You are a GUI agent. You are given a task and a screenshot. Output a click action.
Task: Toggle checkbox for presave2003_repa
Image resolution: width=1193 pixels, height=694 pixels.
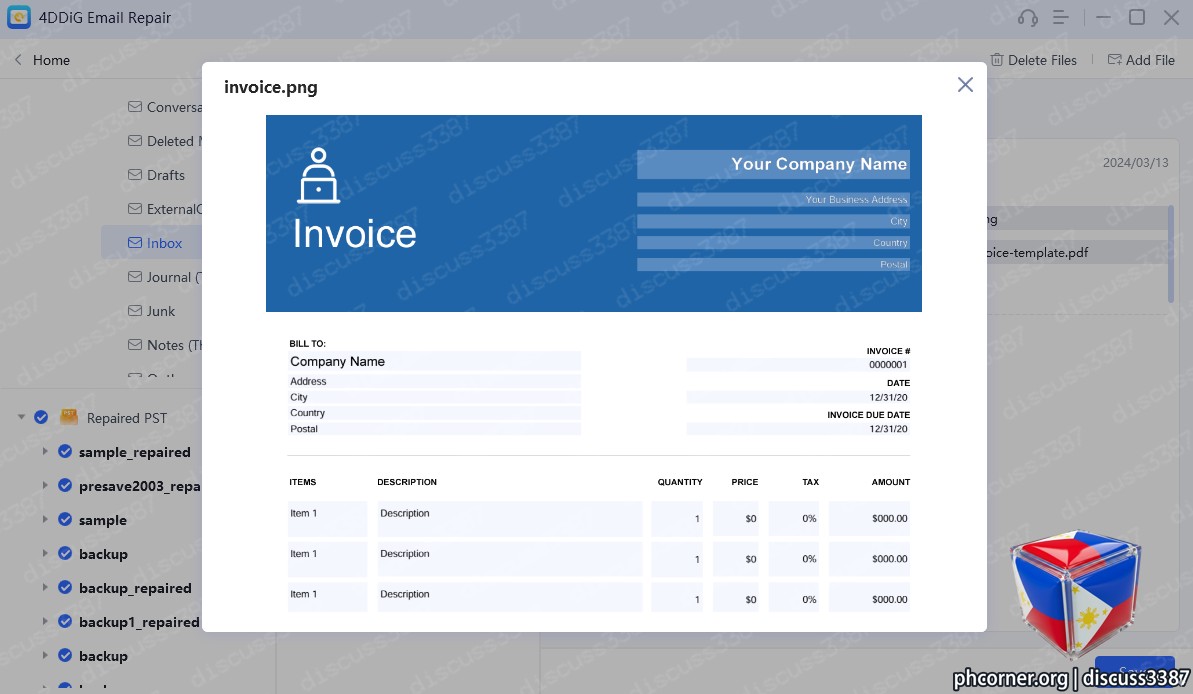[65, 485]
